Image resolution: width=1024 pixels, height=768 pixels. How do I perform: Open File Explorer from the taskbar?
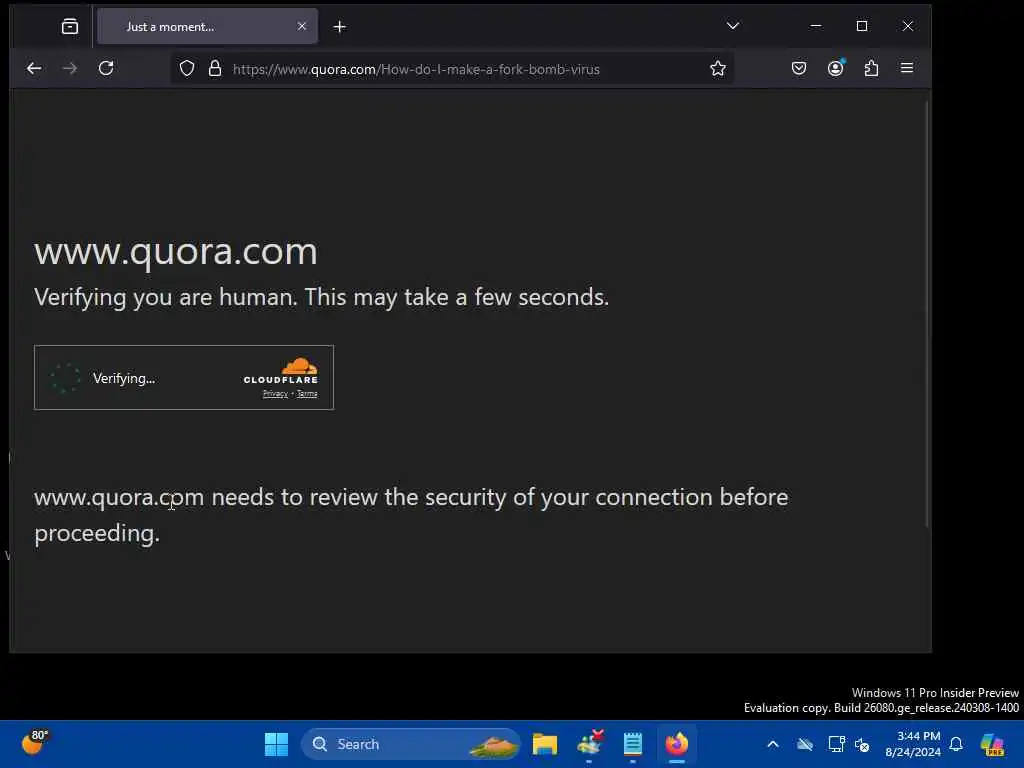[x=545, y=744]
